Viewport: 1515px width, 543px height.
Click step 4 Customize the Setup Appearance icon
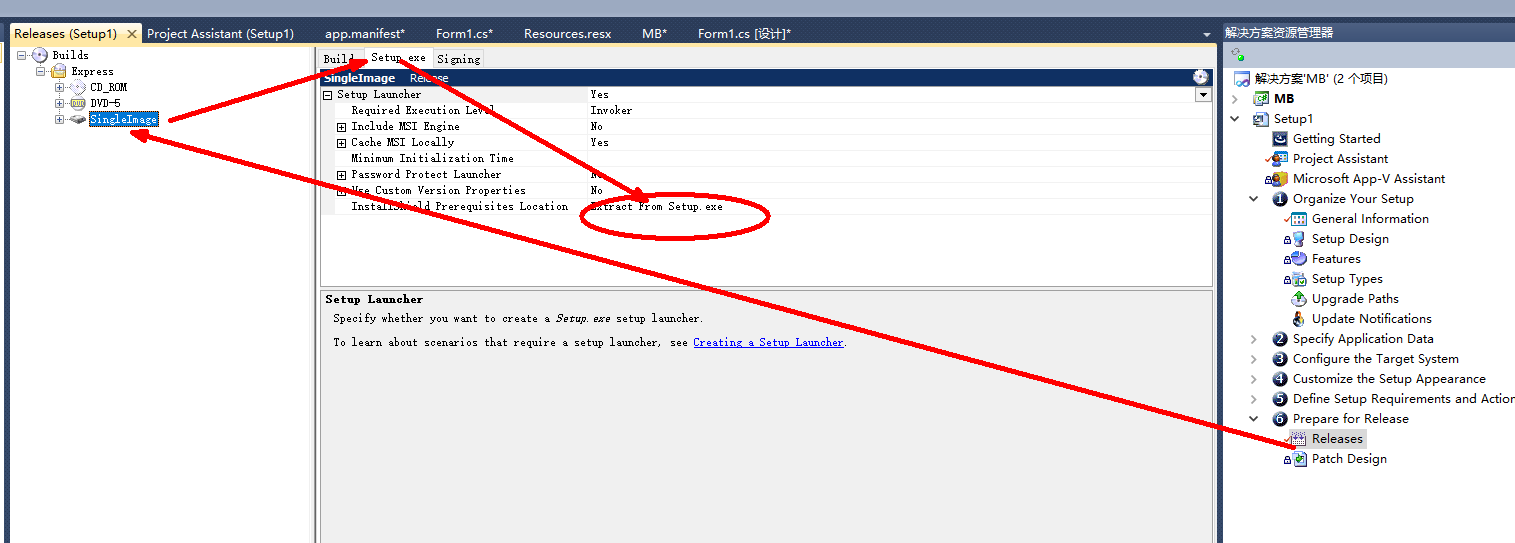(1280, 378)
